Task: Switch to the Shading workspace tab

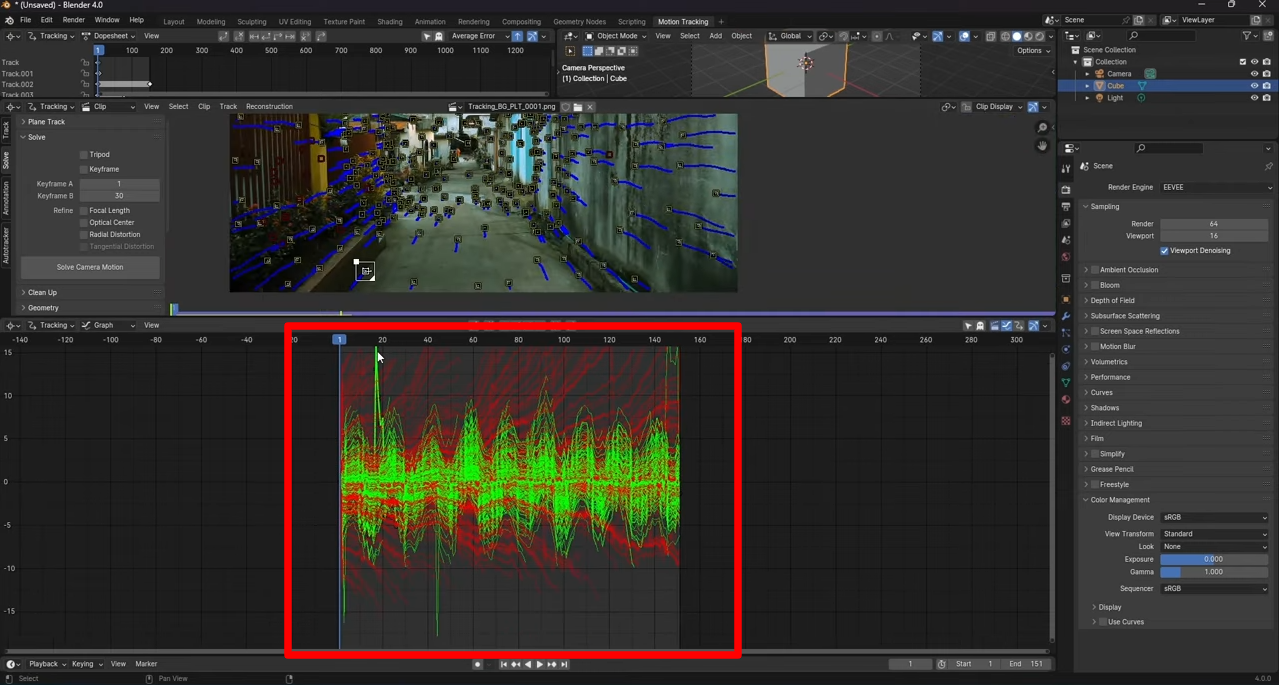Action: click(390, 21)
